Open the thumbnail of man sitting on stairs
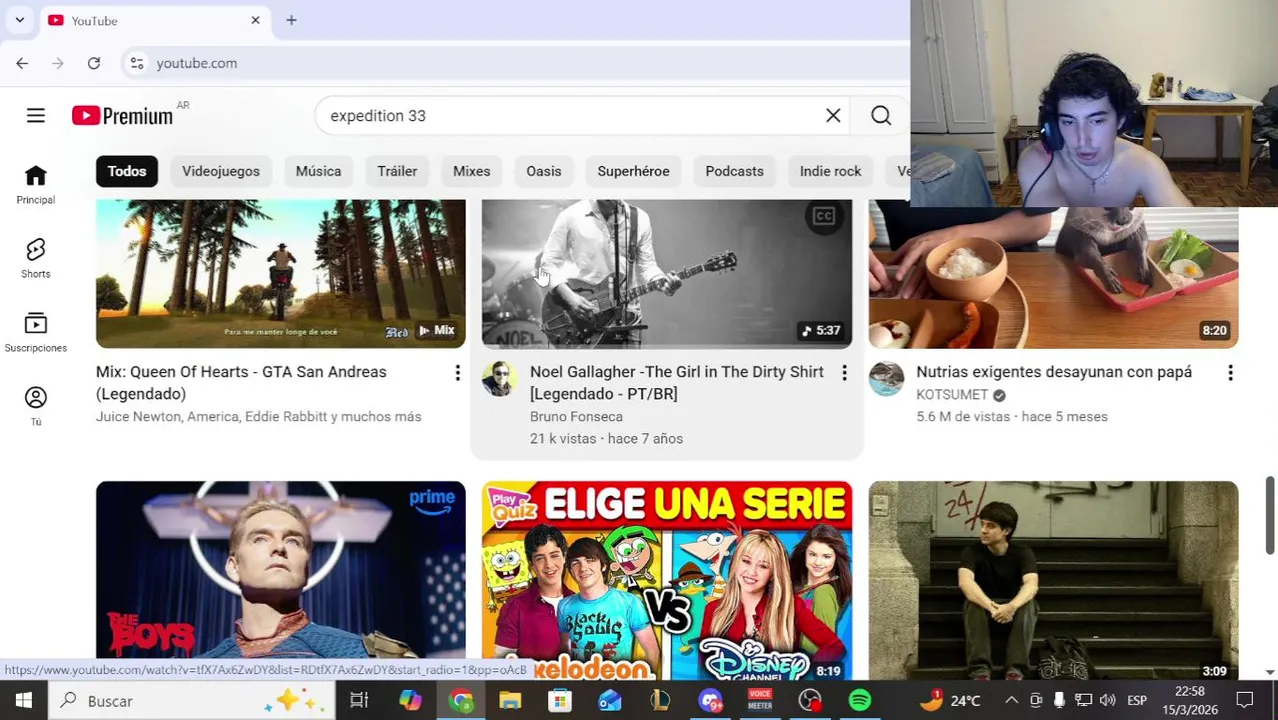Viewport: 1278px width, 720px height. coord(1053,580)
